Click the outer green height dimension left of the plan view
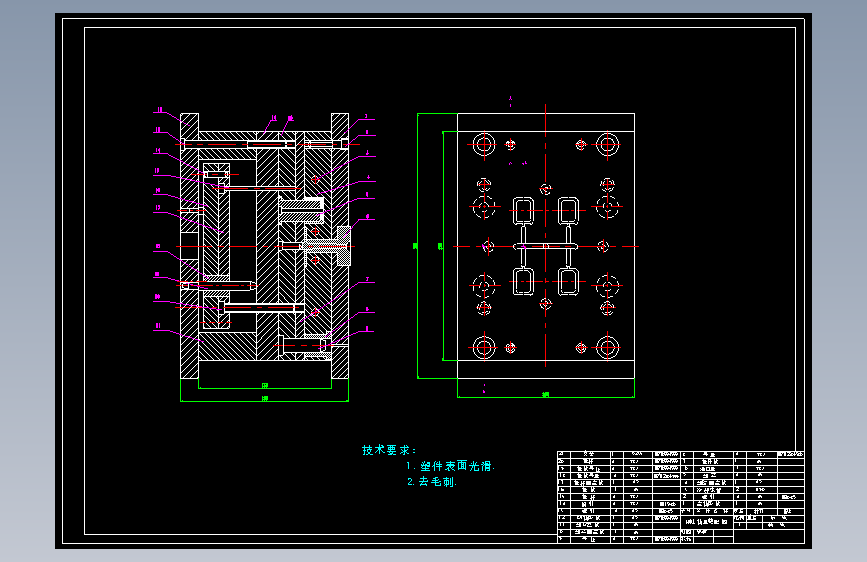Viewport: 867px width, 562px height. (417, 246)
